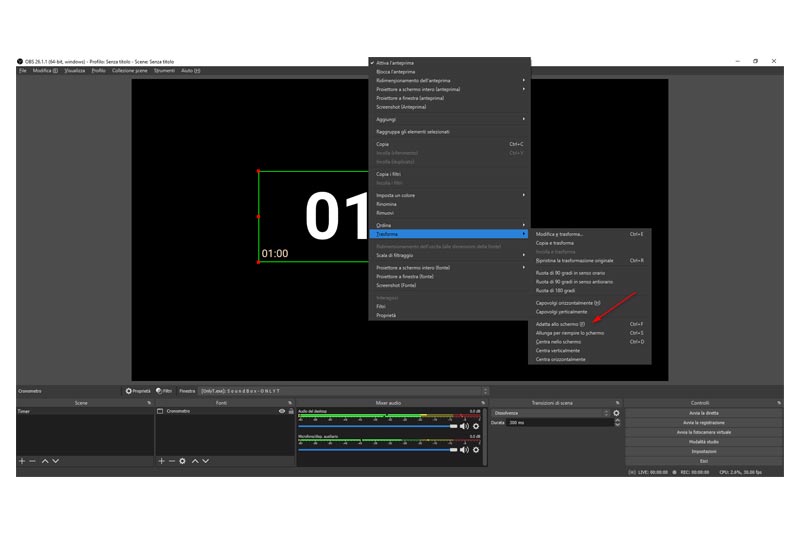Expand the Ordina submenu

(449, 225)
